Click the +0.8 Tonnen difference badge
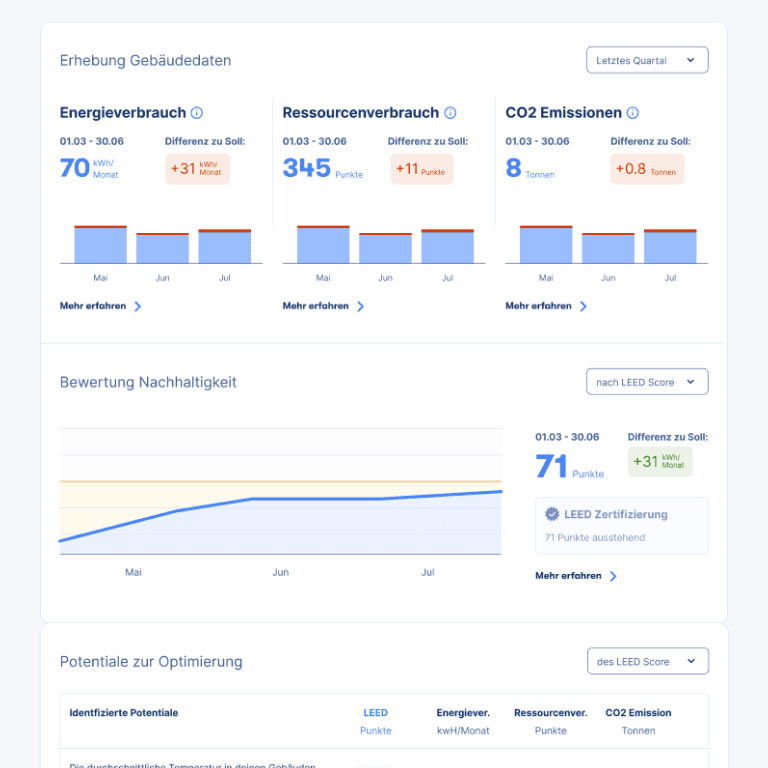 647,169
